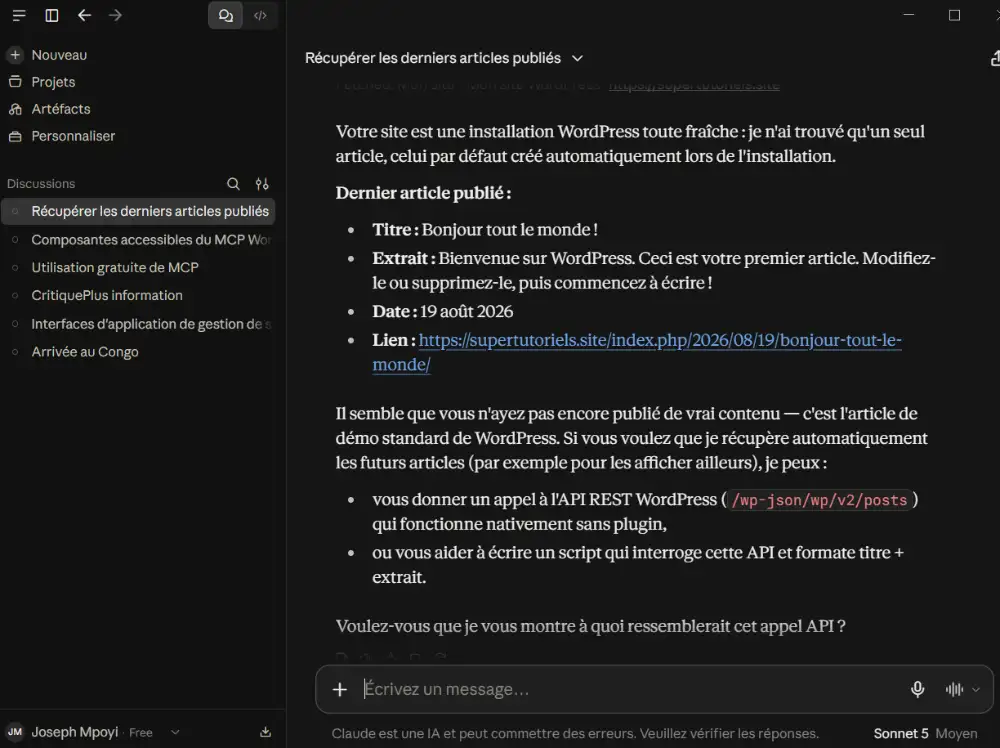Viewport: 1000px width, 748px height.
Task: Click the JM user avatar
Action: (15, 732)
